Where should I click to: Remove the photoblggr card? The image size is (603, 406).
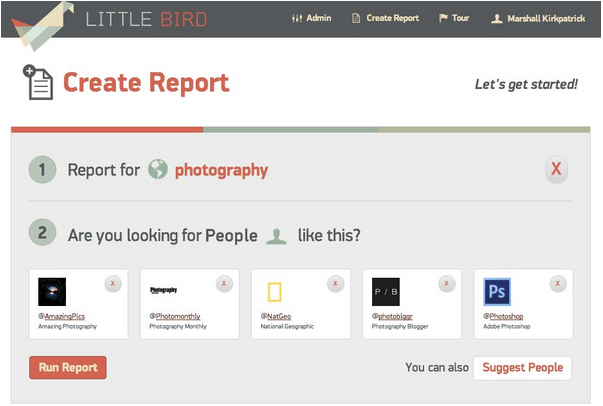click(446, 284)
